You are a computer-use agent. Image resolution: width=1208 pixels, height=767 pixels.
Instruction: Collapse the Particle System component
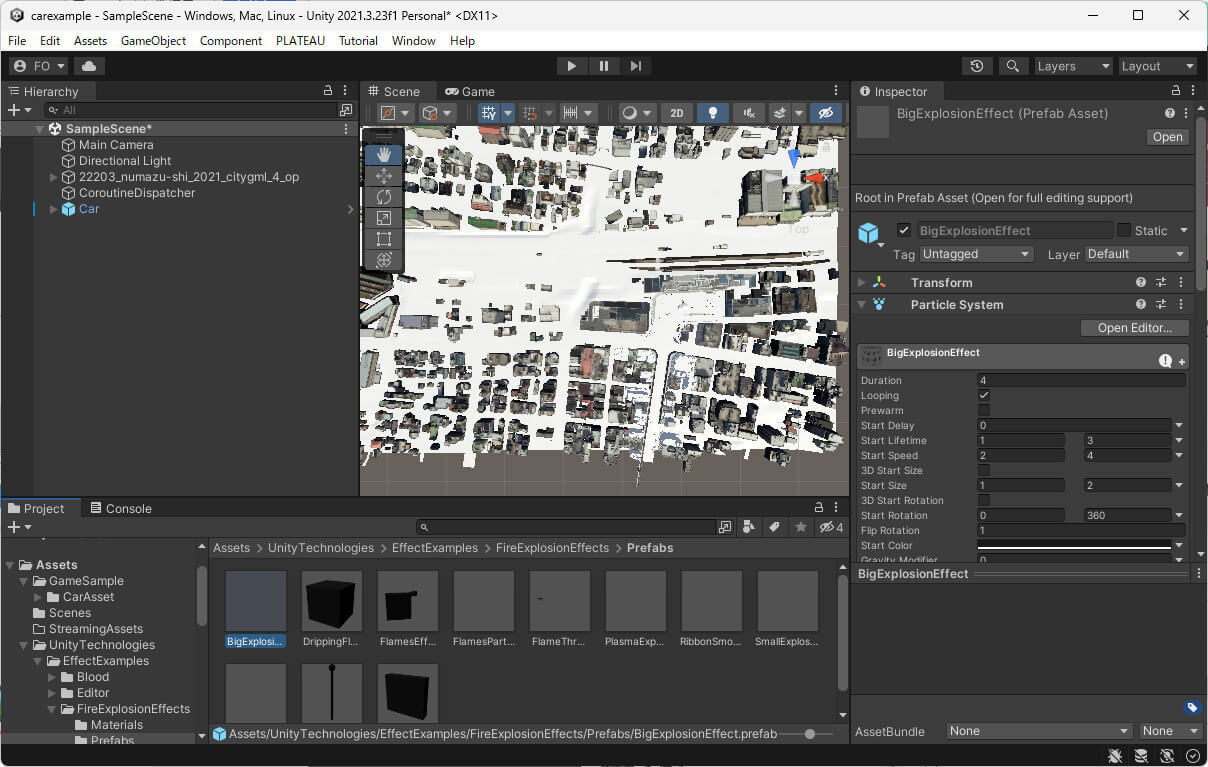coord(862,305)
